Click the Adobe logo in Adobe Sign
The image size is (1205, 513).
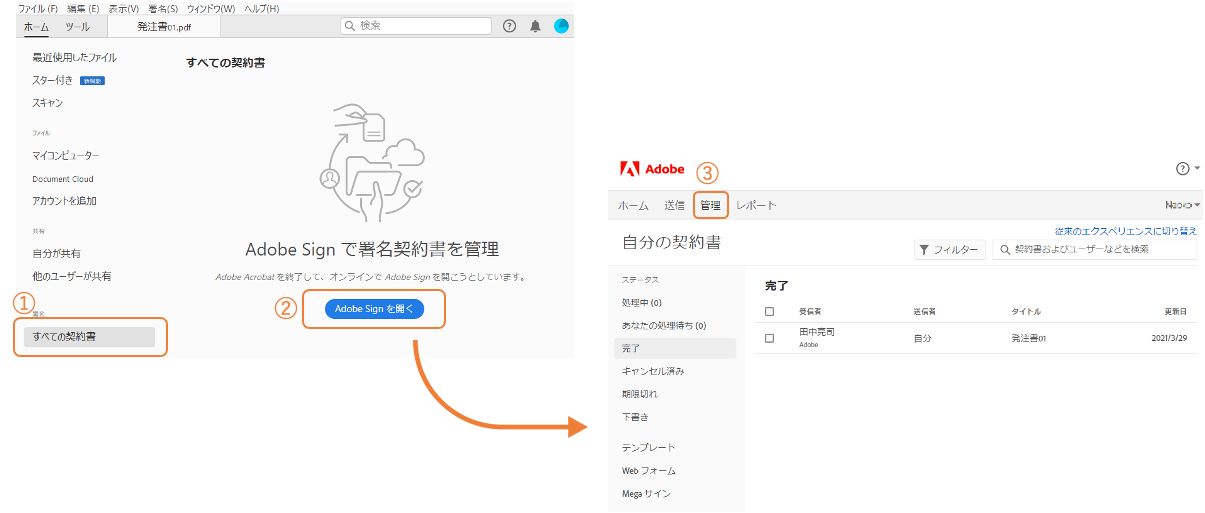coord(652,168)
